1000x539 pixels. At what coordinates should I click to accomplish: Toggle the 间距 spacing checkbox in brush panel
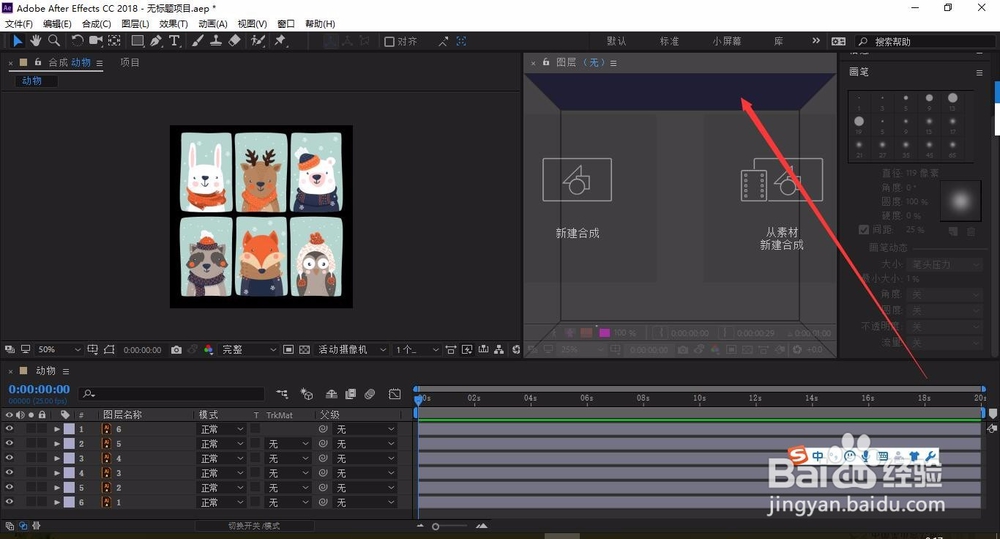864,230
